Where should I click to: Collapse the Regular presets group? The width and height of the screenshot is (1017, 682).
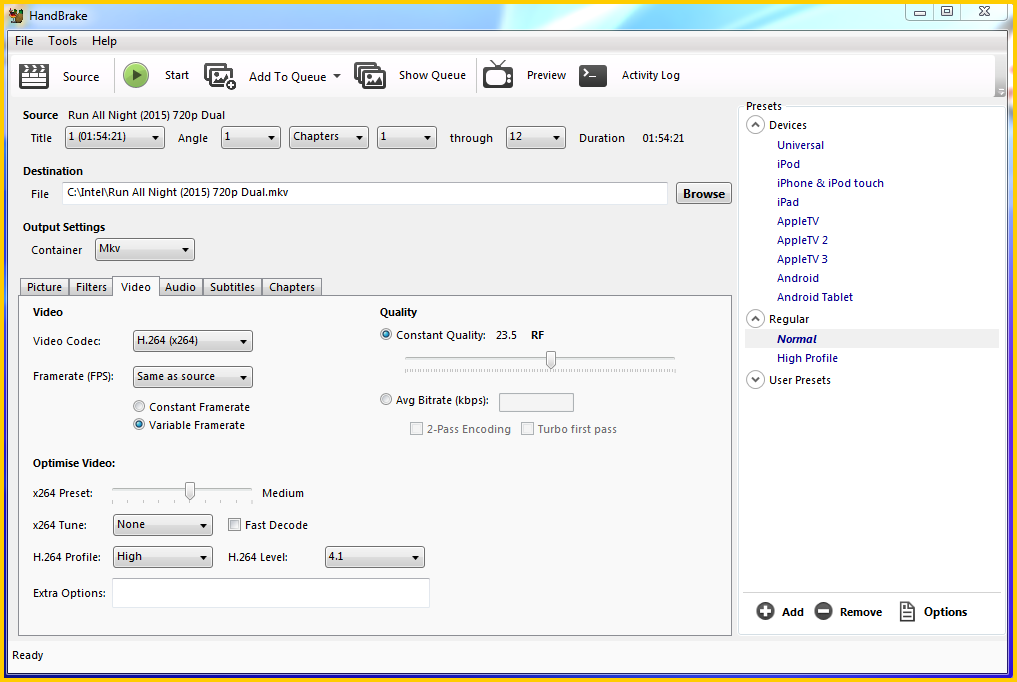click(x=755, y=318)
